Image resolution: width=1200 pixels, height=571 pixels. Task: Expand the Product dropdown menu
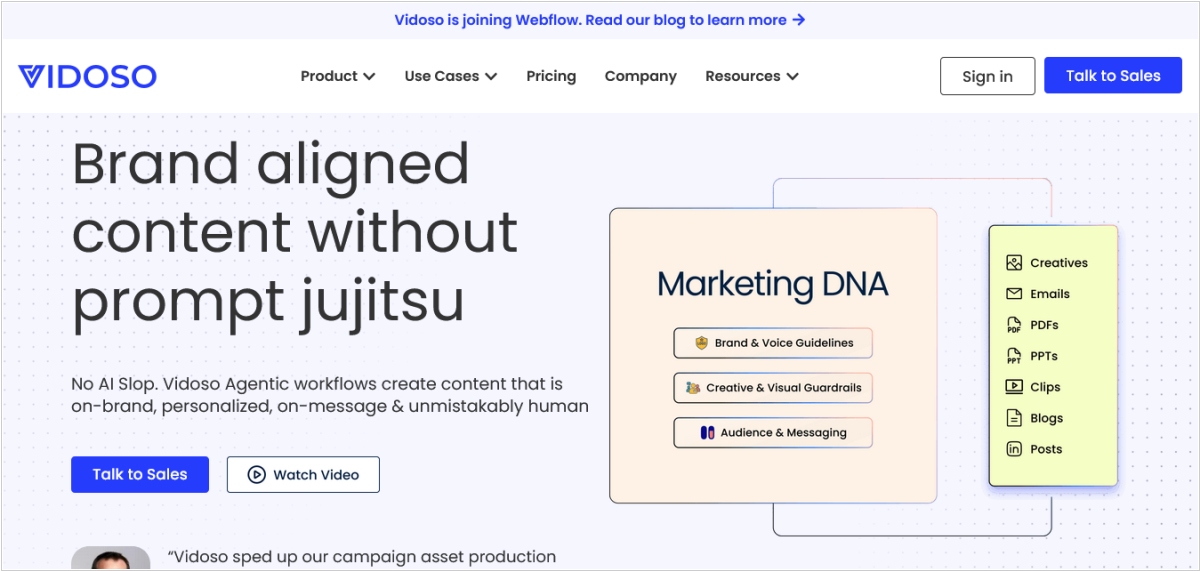click(338, 76)
